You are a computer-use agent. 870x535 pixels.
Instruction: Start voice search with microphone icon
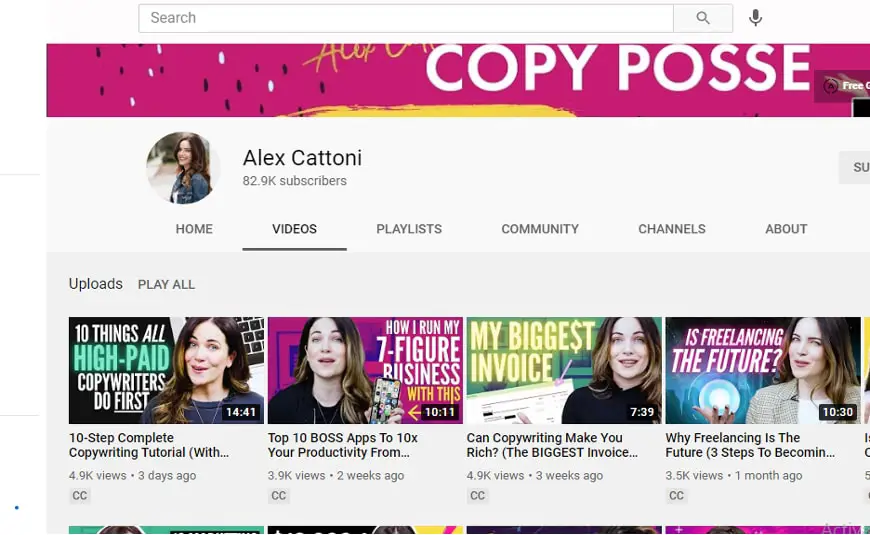(755, 18)
